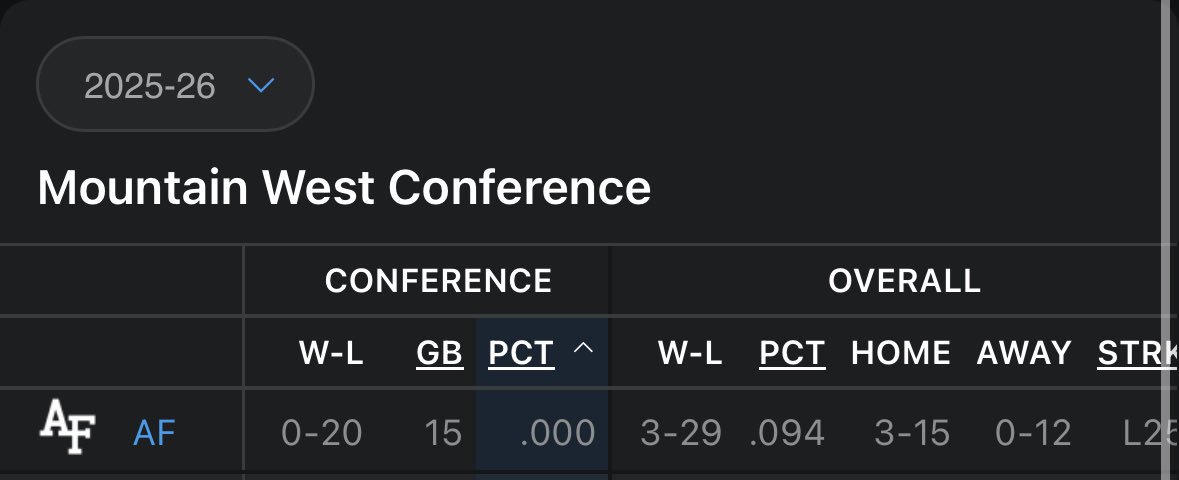Screen dimensions: 1179x480
Task: Select the 0-20 conference record cell
Action: point(322,433)
